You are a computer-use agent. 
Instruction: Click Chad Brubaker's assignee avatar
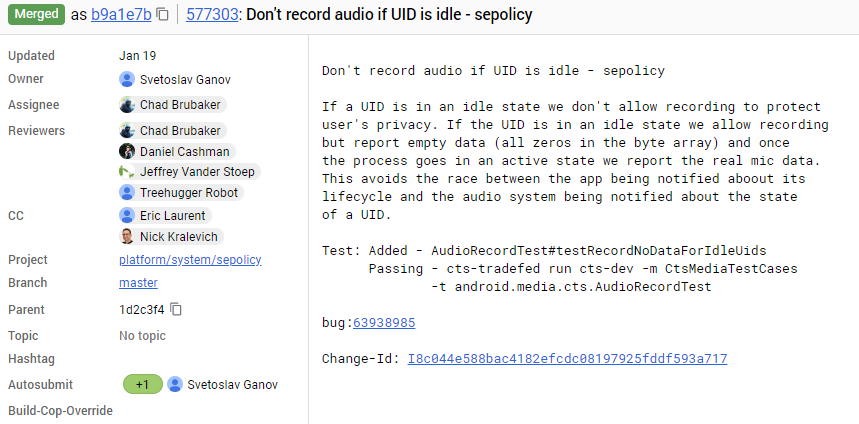coord(127,105)
